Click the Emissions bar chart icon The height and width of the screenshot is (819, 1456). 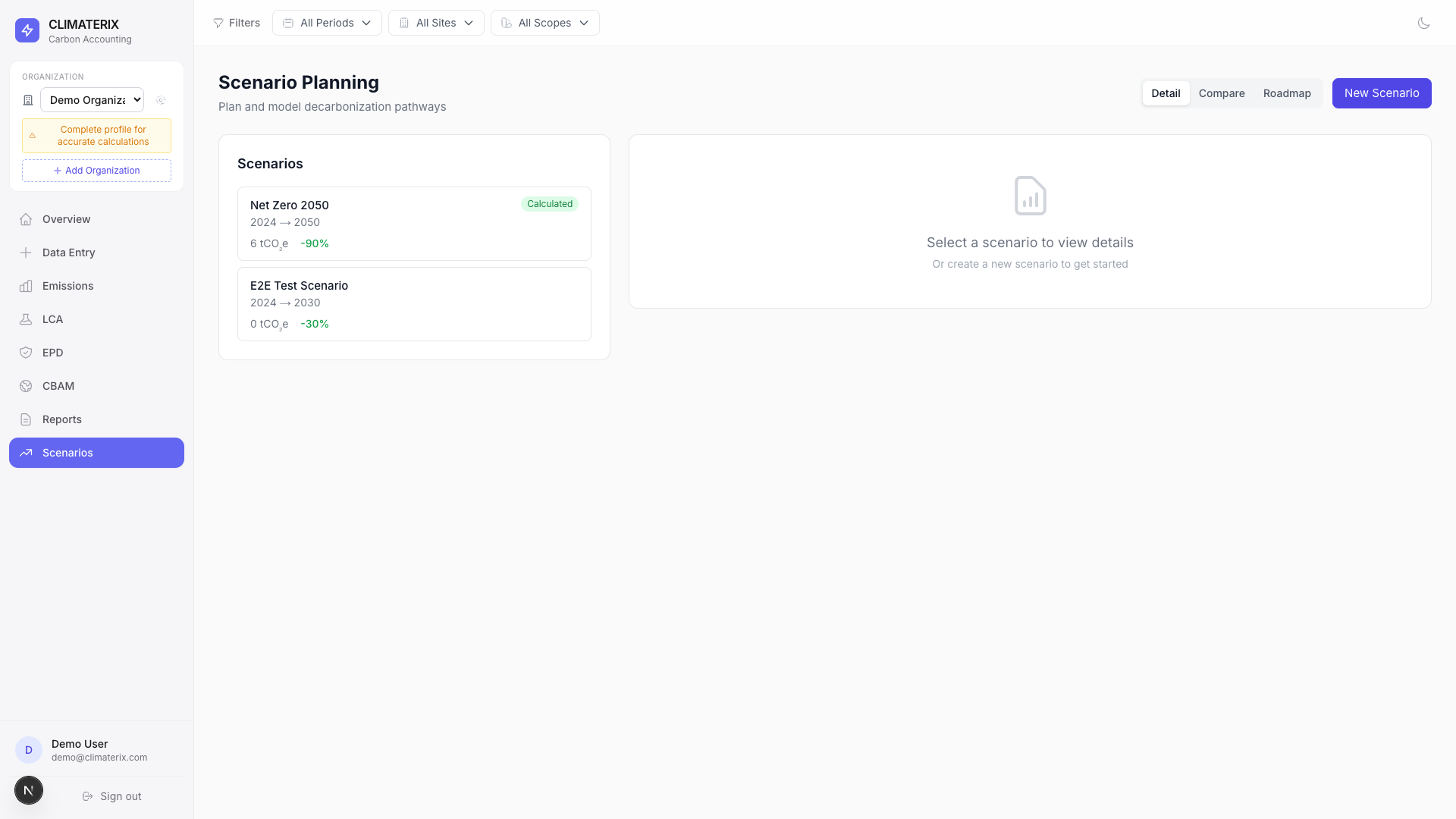click(26, 286)
